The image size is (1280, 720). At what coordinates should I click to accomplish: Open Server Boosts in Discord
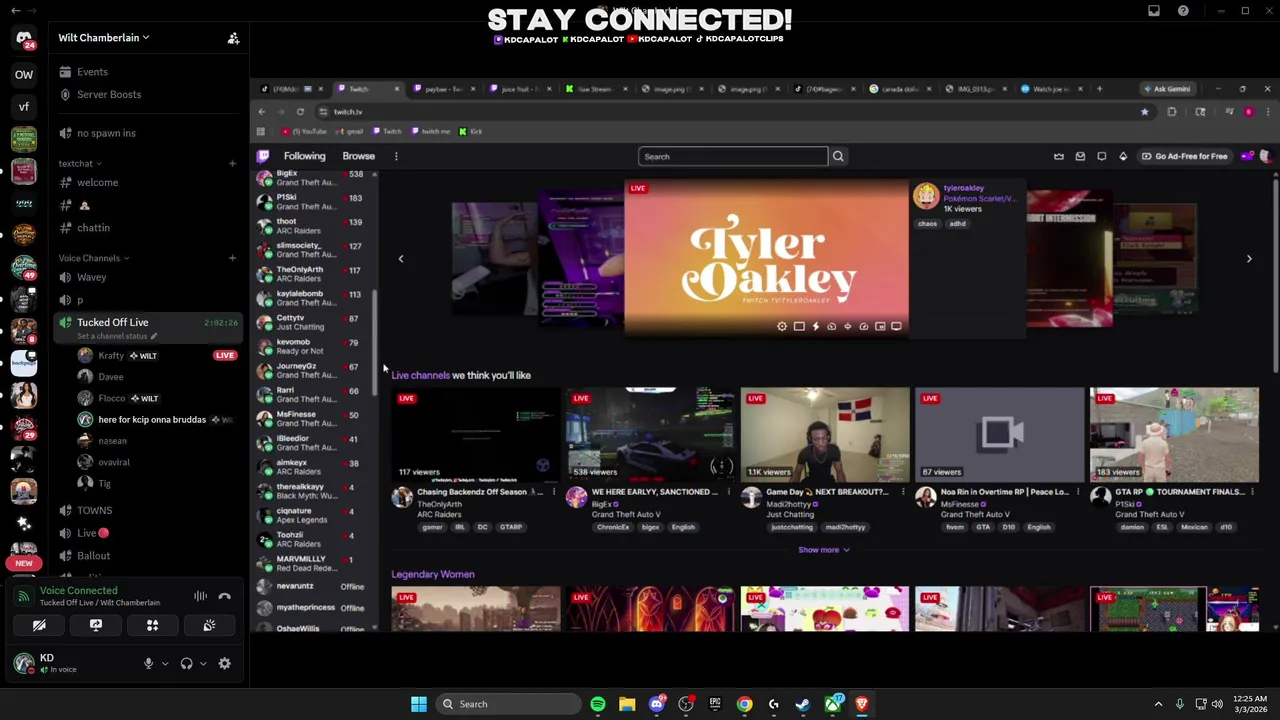[x=109, y=94]
